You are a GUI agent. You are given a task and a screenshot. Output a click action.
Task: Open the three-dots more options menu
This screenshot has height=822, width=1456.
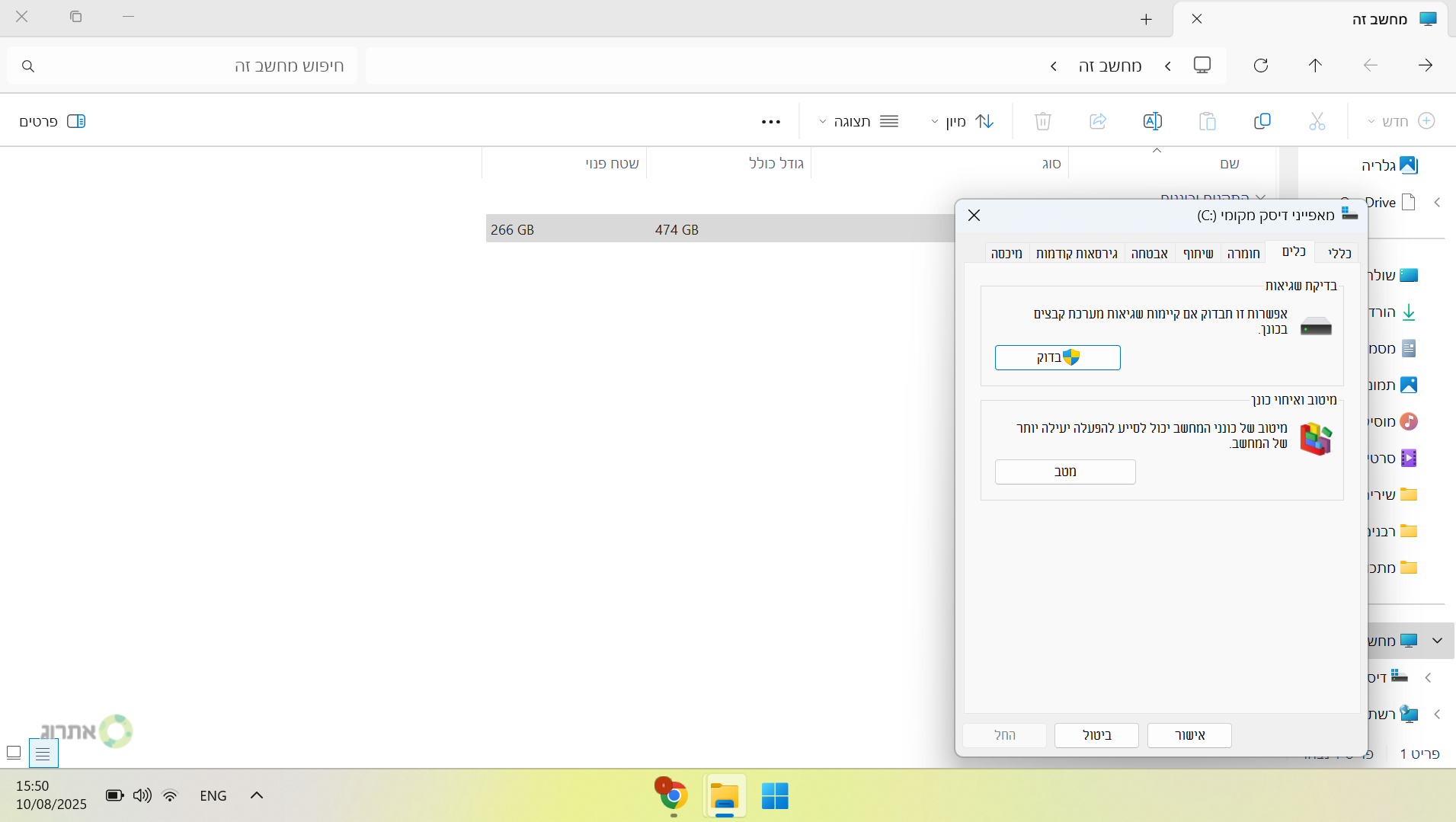pyautogui.click(x=770, y=122)
